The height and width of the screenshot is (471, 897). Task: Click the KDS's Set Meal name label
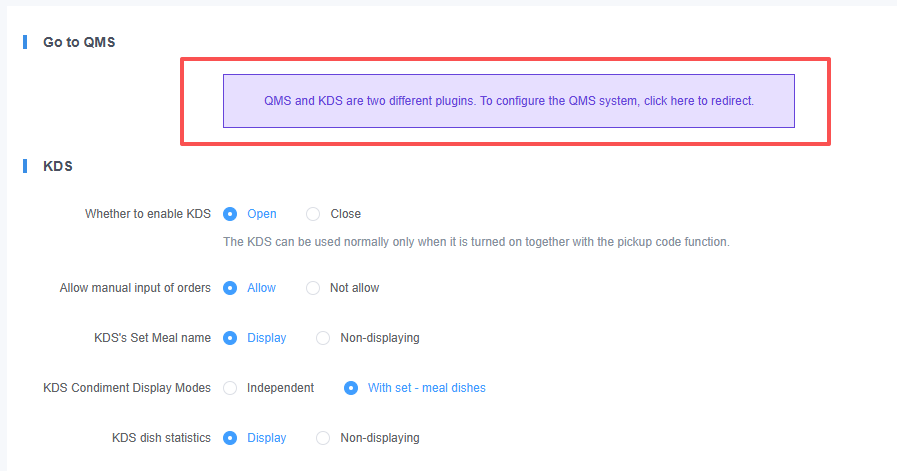147,338
